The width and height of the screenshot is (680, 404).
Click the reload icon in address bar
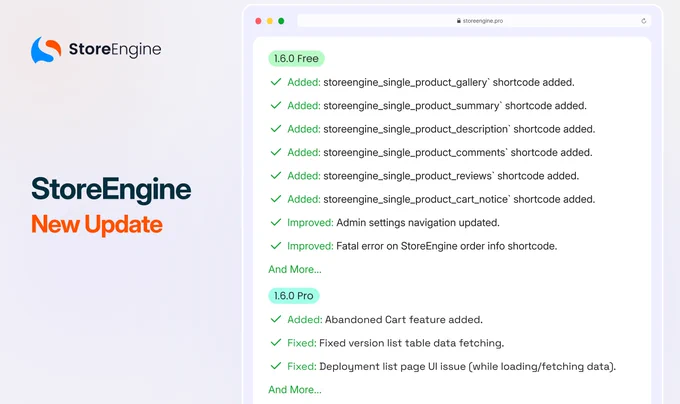644,21
